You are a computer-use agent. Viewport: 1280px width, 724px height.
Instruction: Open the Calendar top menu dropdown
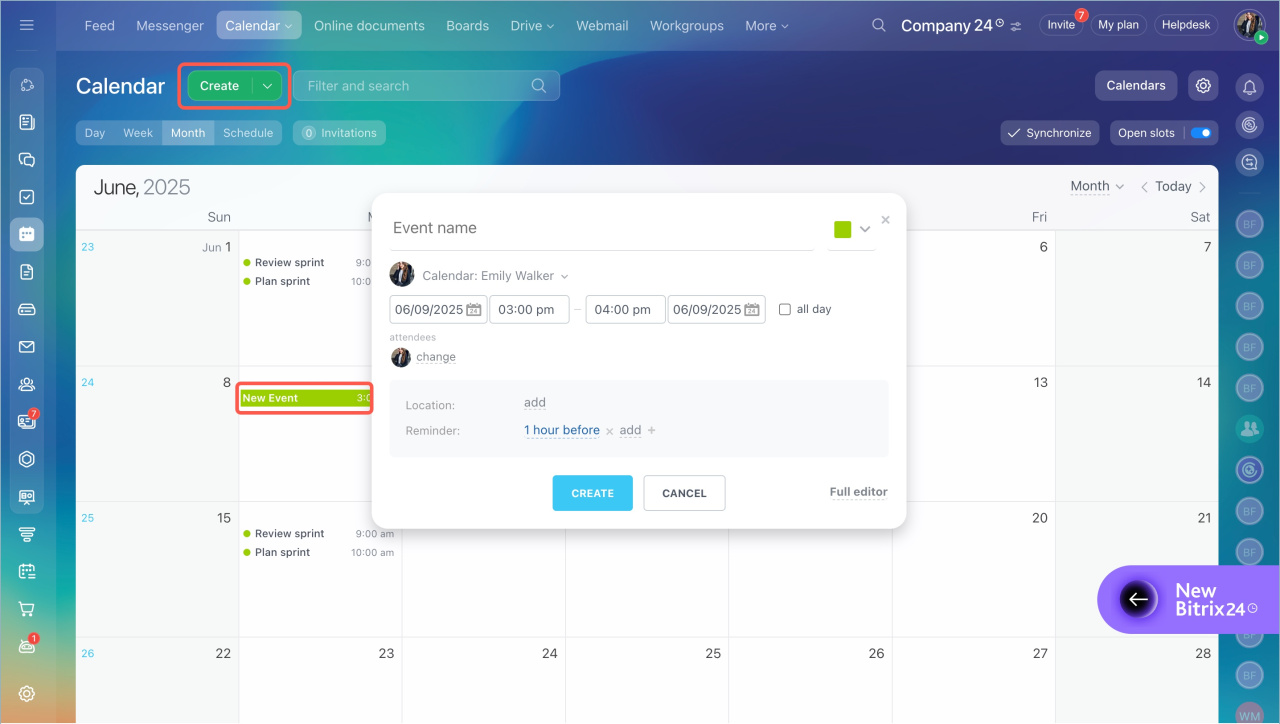click(259, 26)
